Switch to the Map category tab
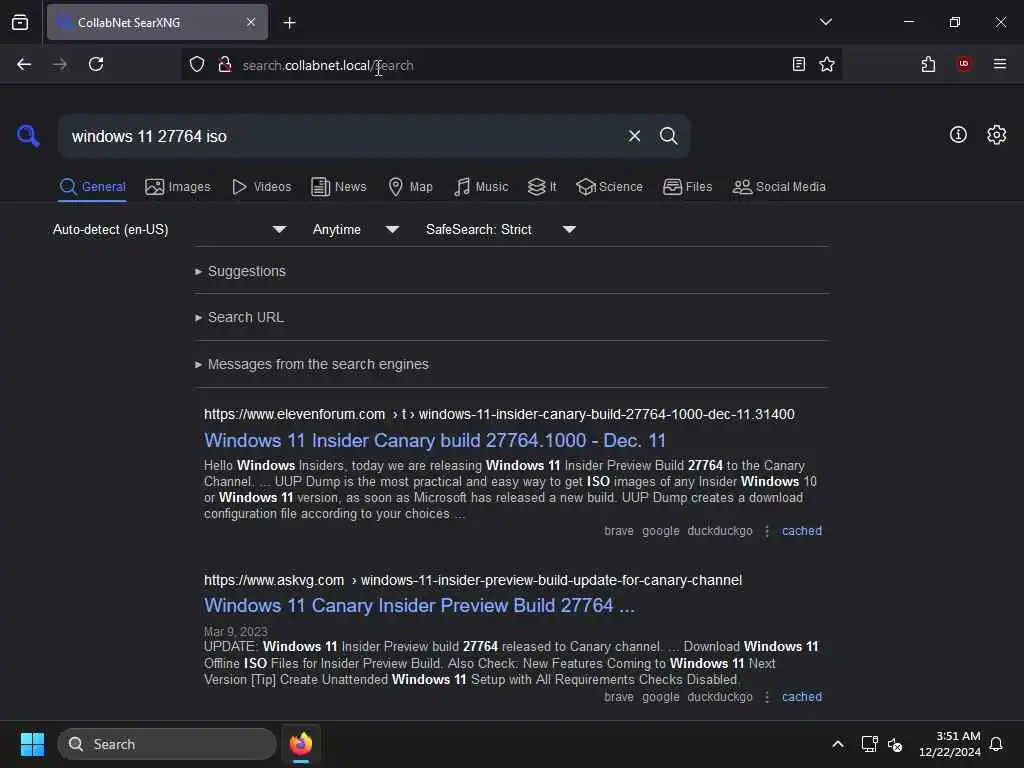This screenshot has width=1024, height=768. pos(410,187)
